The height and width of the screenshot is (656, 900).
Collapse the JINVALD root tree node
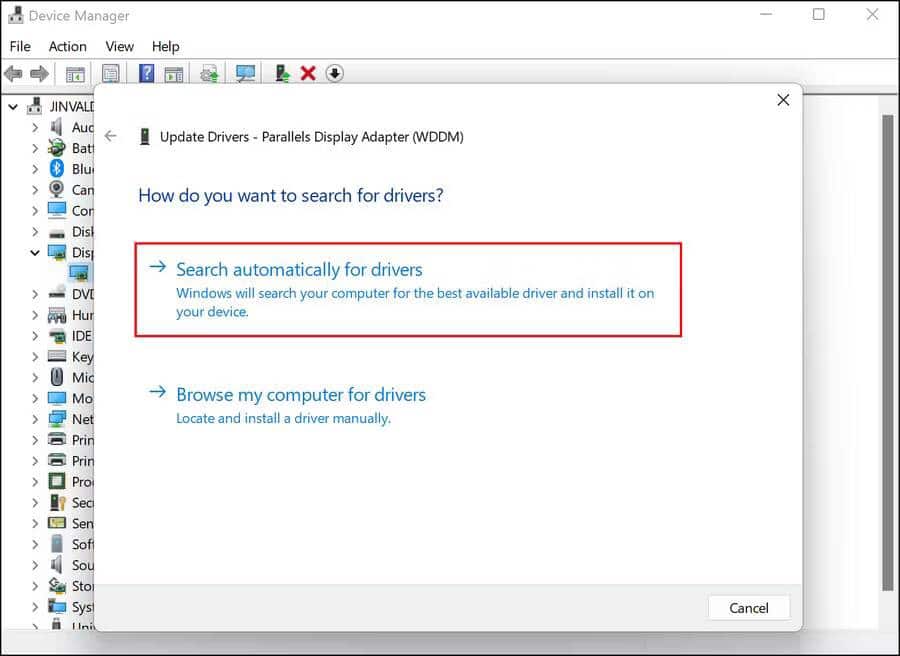pos(13,106)
